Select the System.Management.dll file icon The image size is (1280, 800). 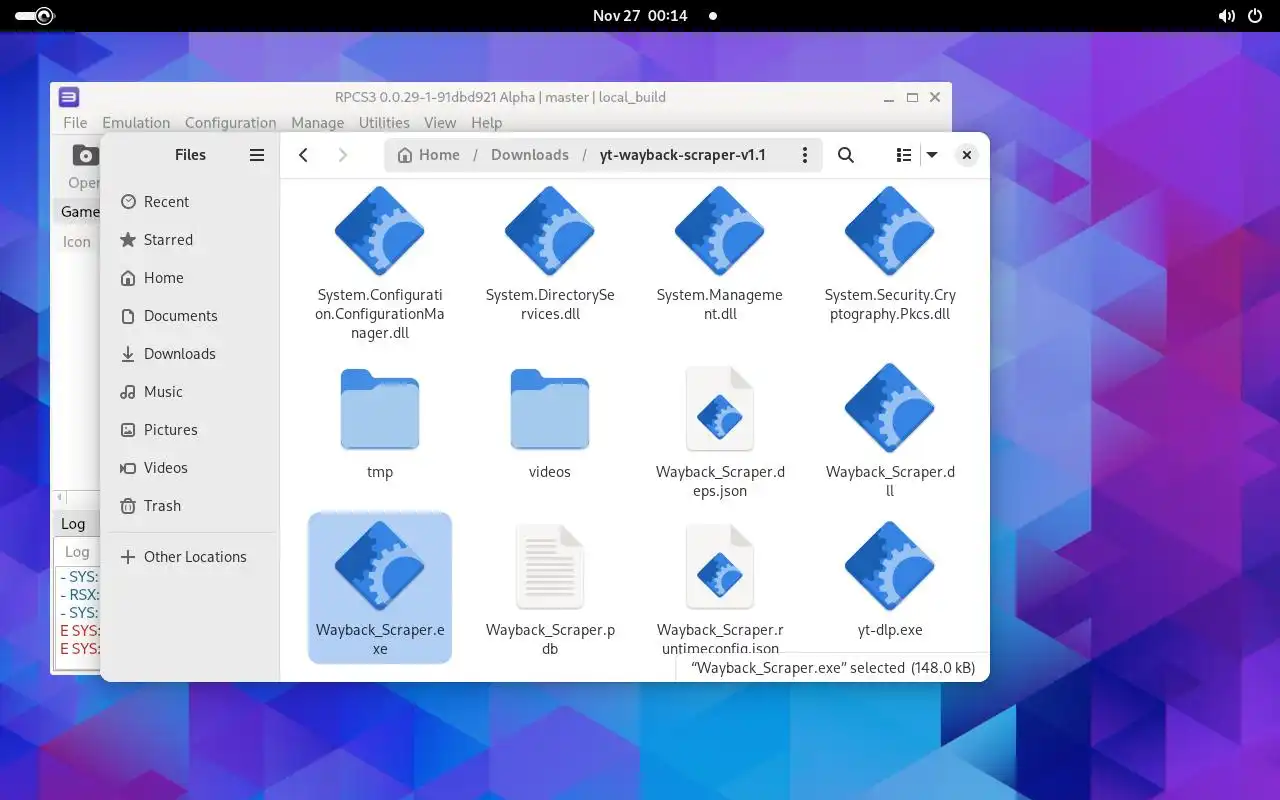(720, 231)
